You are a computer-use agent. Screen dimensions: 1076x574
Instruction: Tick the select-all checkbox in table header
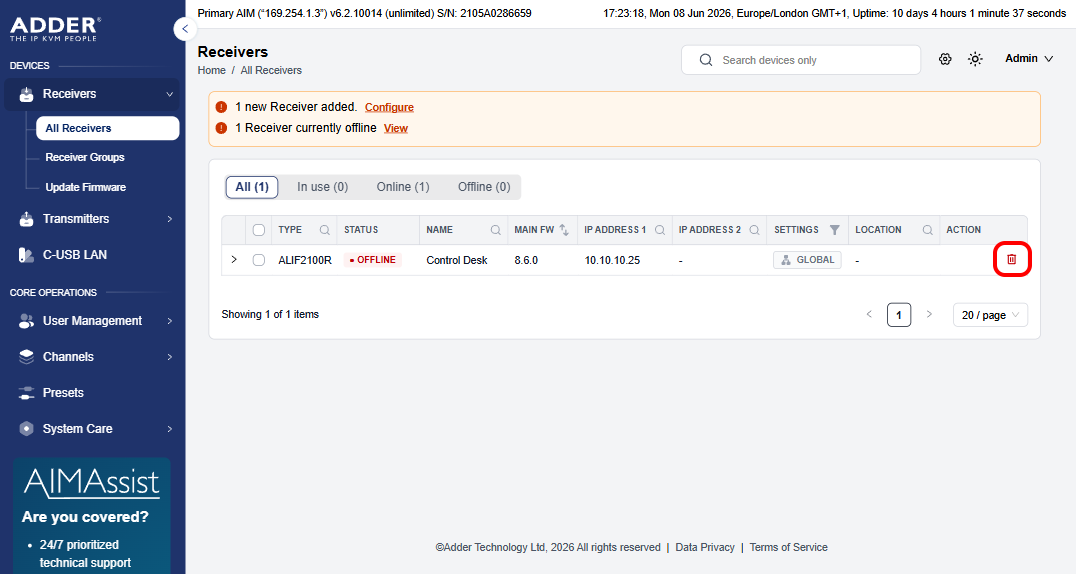[259, 230]
